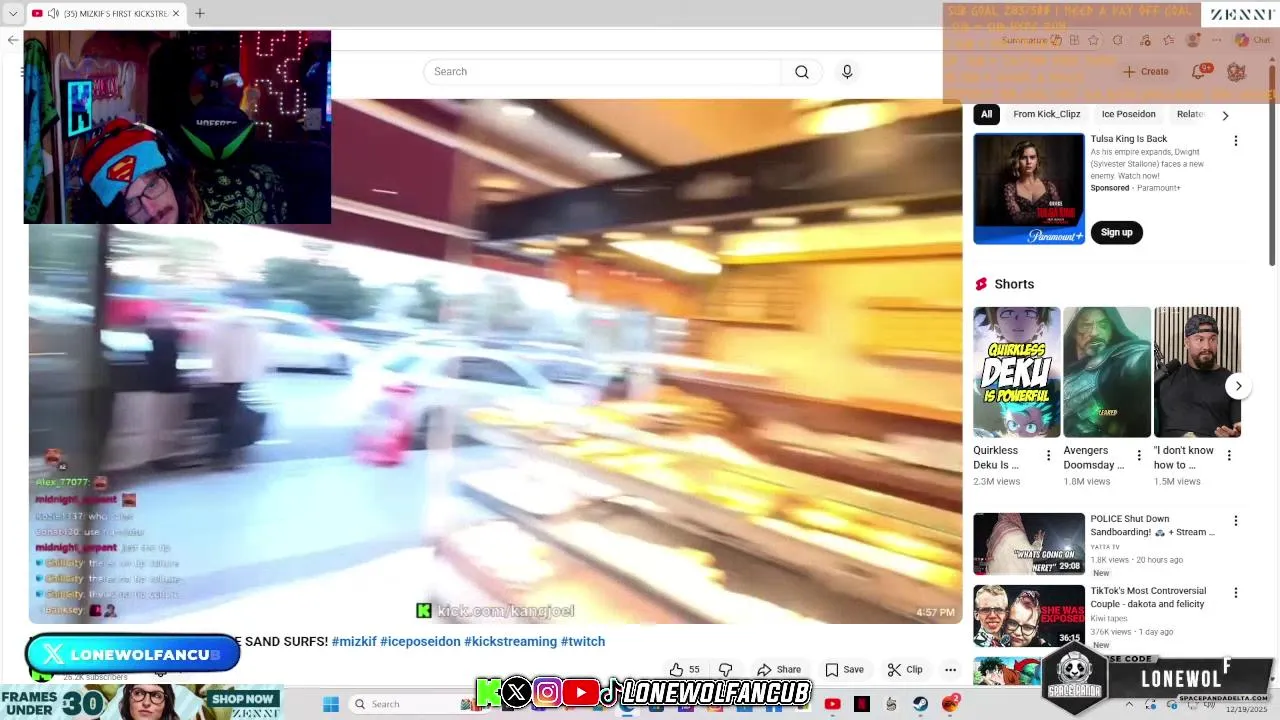Select the From Kick_Clipz filter chip
This screenshot has height=720, width=1280.
point(1046,114)
